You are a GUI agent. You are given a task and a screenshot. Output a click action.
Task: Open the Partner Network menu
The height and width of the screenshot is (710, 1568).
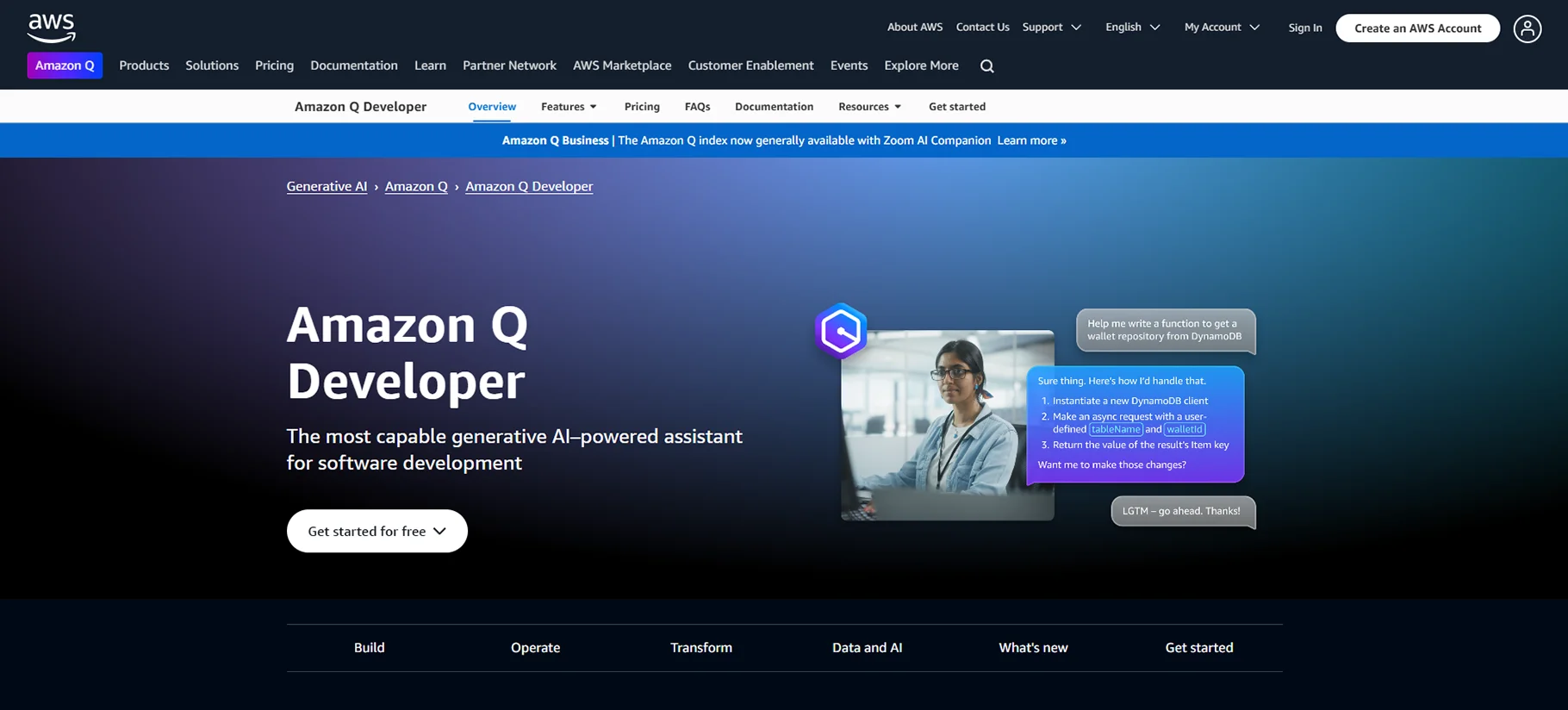(509, 65)
